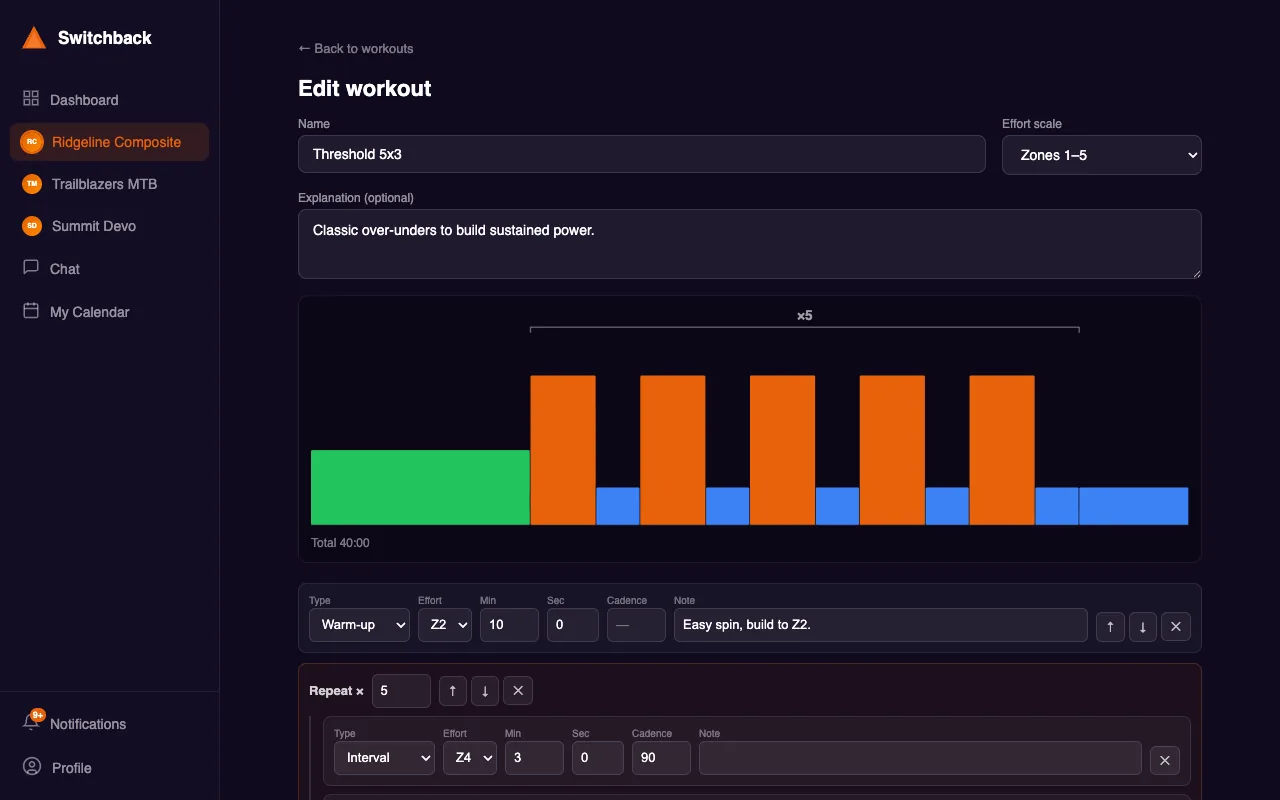Image resolution: width=1280 pixels, height=800 pixels.
Task: Open the Effort scale dropdown
Action: click(x=1102, y=155)
